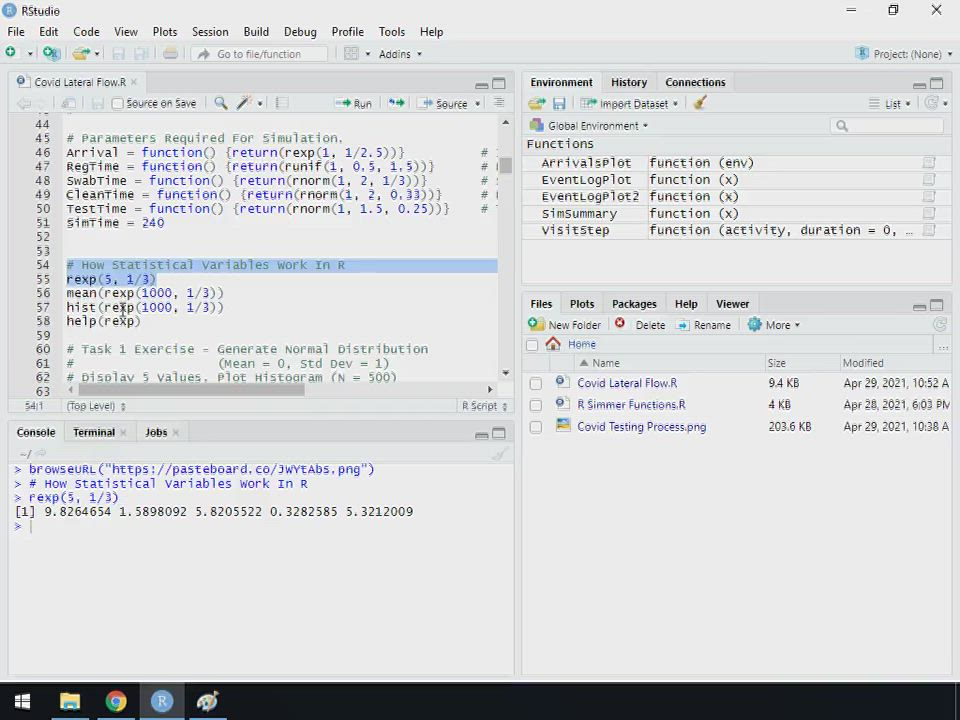Open Google Chrome from the taskbar
960x720 pixels.
[116, 701]
